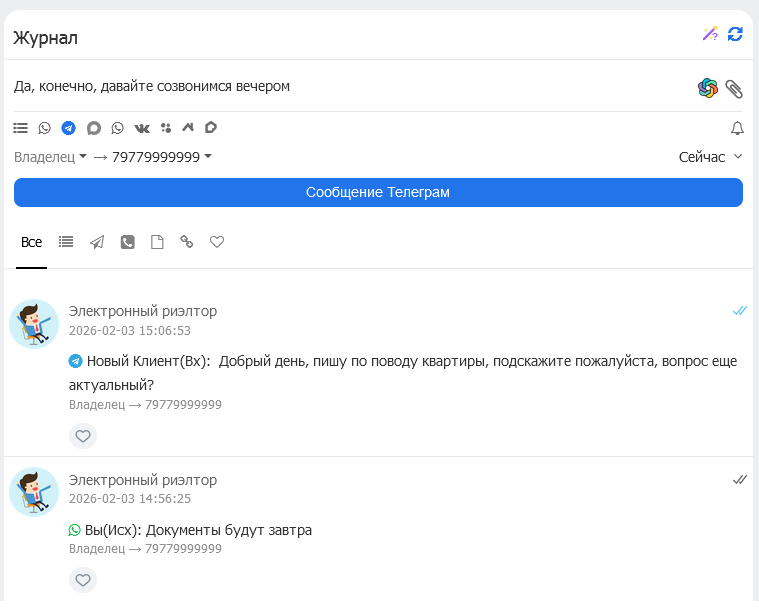The width and height of the screenshot is (759, 608).
Task: Refresh the journal with the sync icon
Action: click(x=735, y=34)
